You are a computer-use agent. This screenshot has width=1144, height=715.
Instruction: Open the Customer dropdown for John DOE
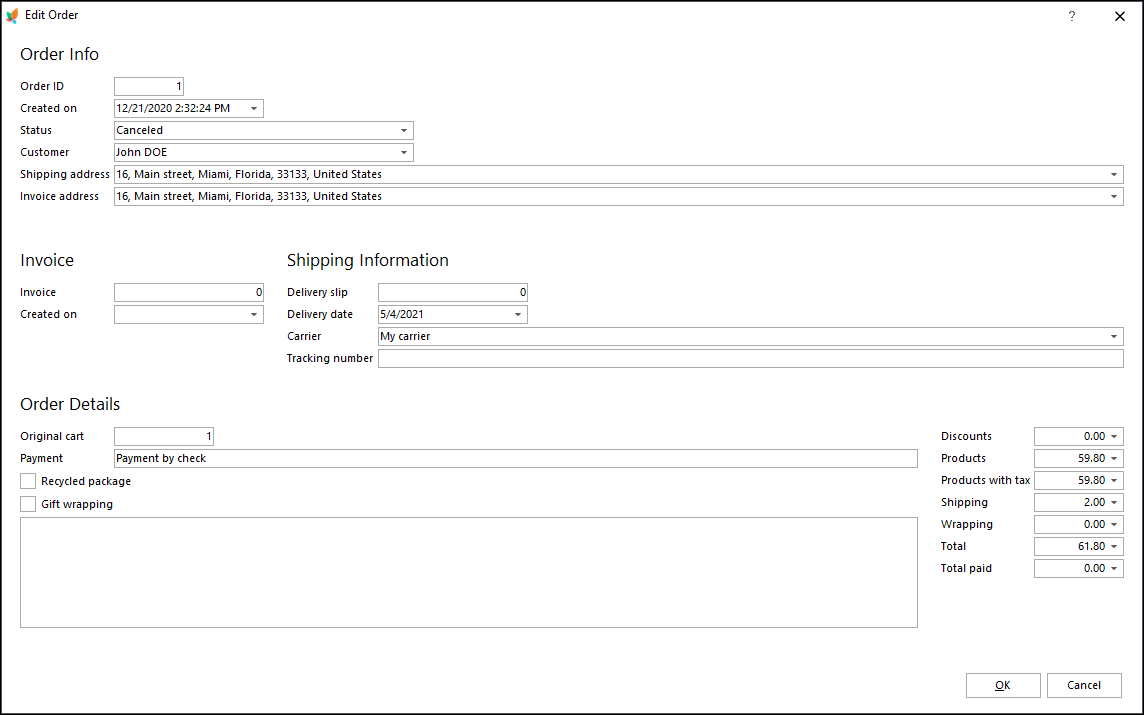[404, 152]
